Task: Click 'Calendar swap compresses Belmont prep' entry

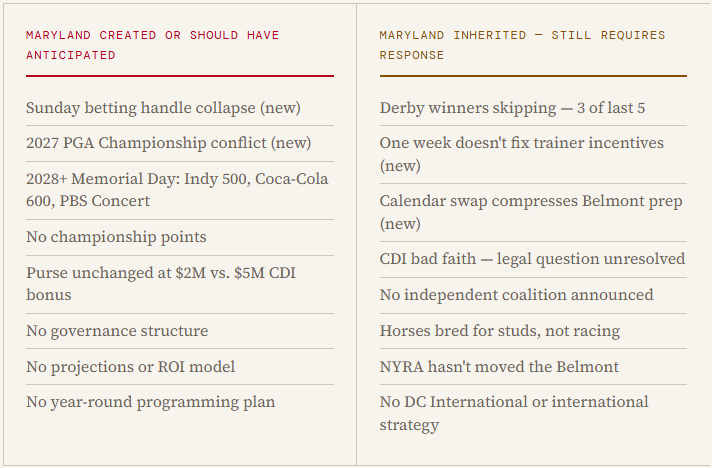Action: tap(533, 212)
